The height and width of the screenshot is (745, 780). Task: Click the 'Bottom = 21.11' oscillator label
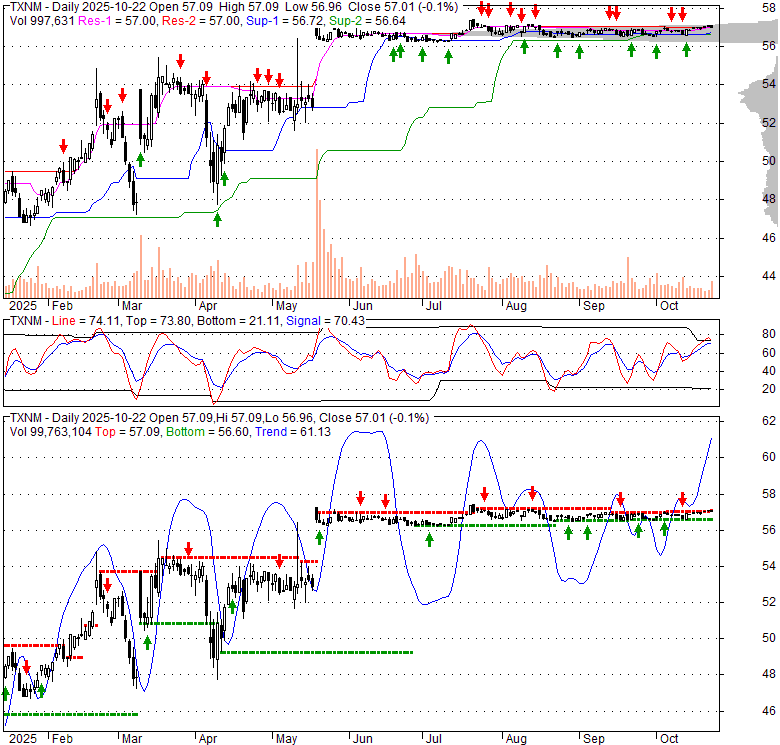(238, 321)
